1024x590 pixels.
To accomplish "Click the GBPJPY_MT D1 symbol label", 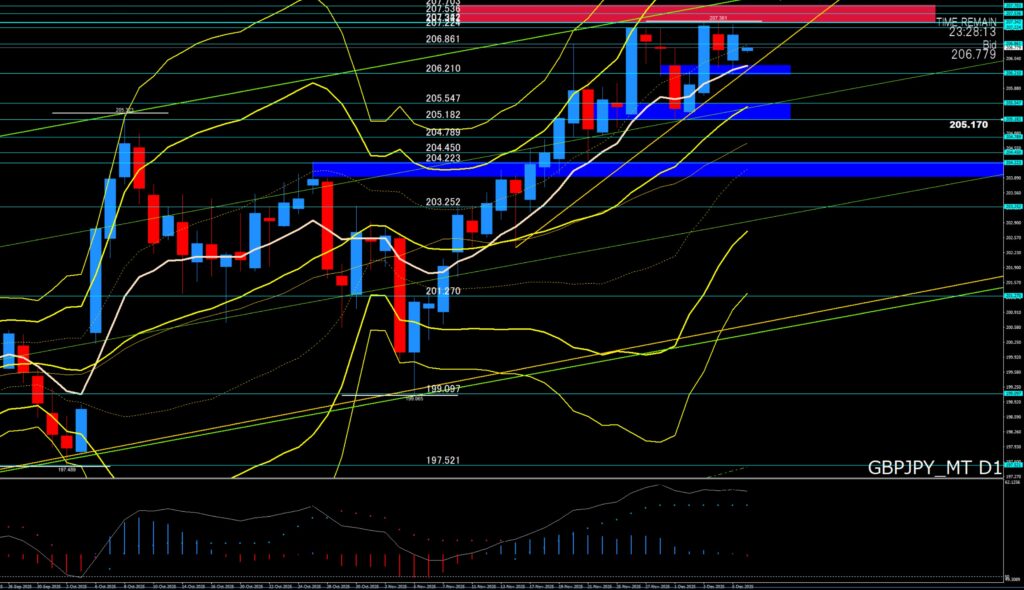I will pos(934,467).
